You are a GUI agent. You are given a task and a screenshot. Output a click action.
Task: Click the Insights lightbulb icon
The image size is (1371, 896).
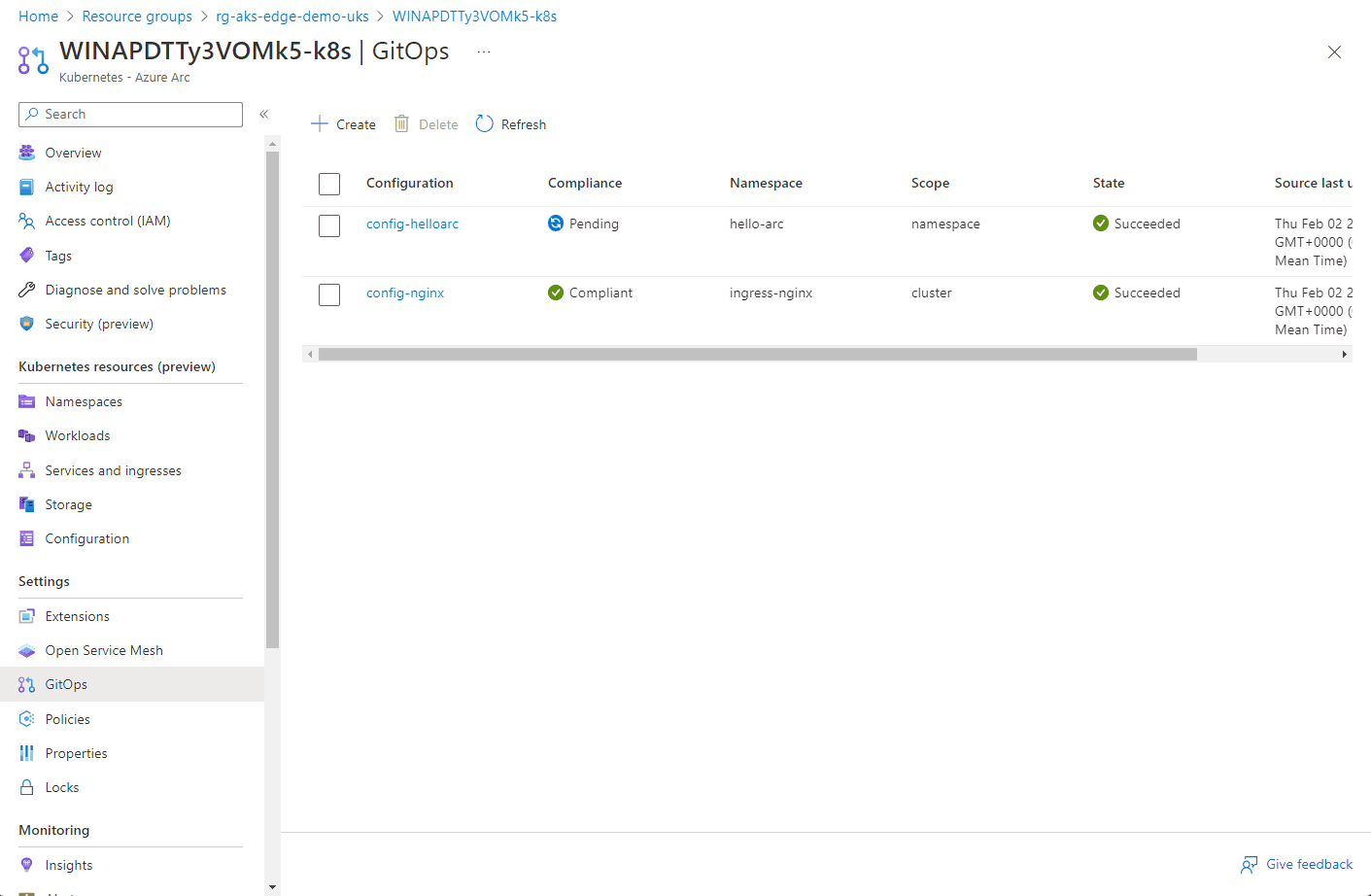[x=26, y=865]
